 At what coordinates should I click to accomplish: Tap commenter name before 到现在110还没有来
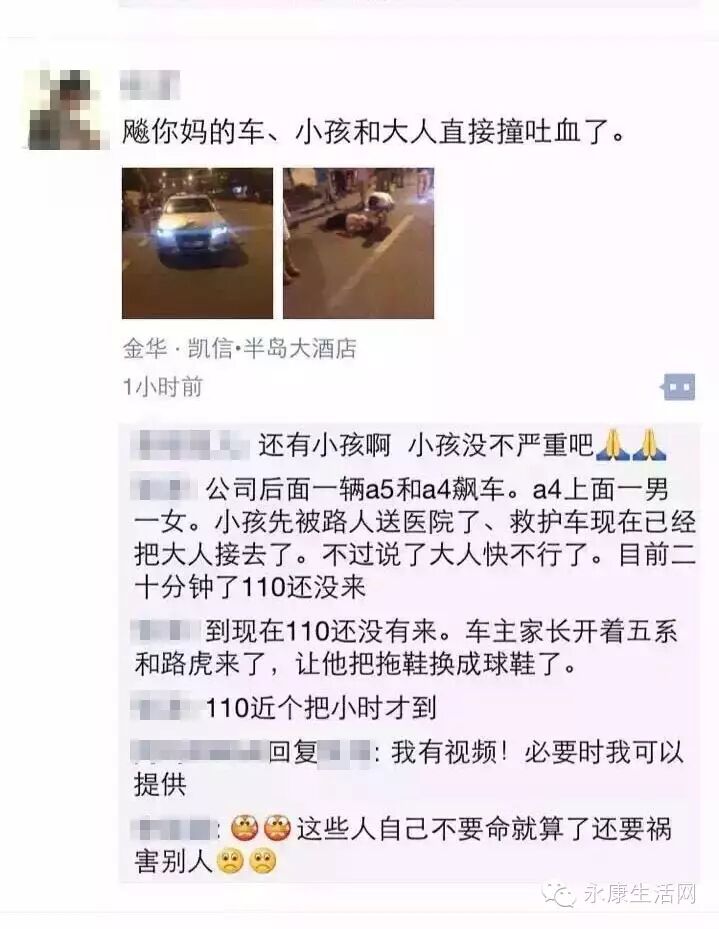tap(165, 630)
